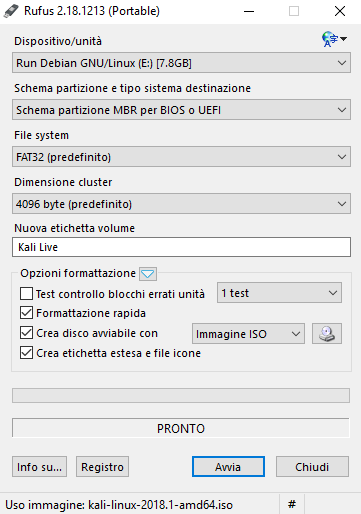Toggle Crea disco avviabile con checkbox
Image resolution: width=361 pixels, height=514 pixels.
[26, 333]
